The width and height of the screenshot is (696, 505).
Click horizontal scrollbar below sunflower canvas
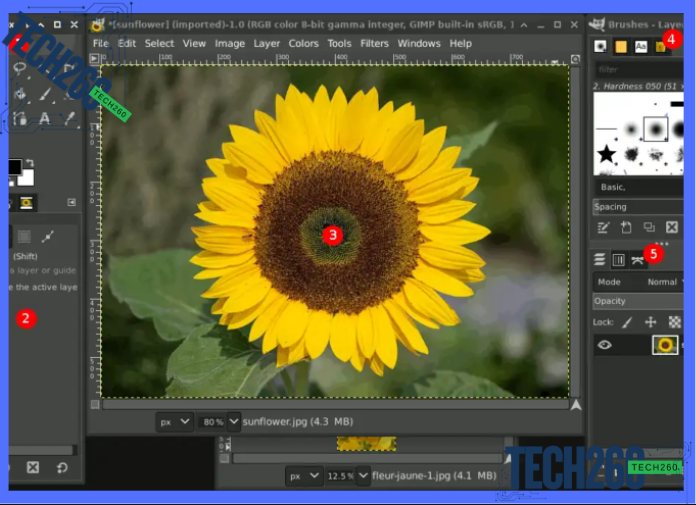tap(335, 404)
